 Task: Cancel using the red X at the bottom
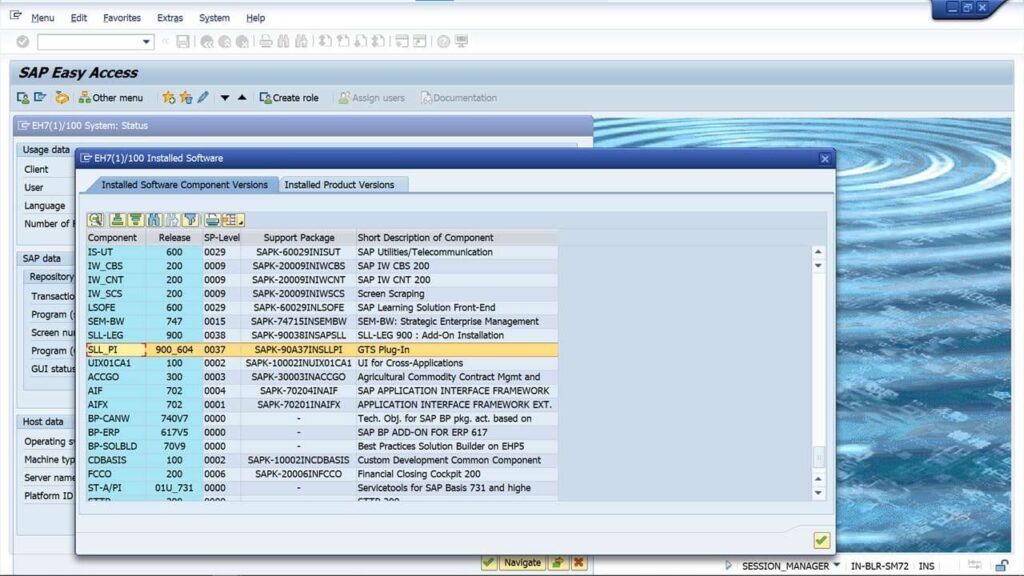click(x=577, y=562)
